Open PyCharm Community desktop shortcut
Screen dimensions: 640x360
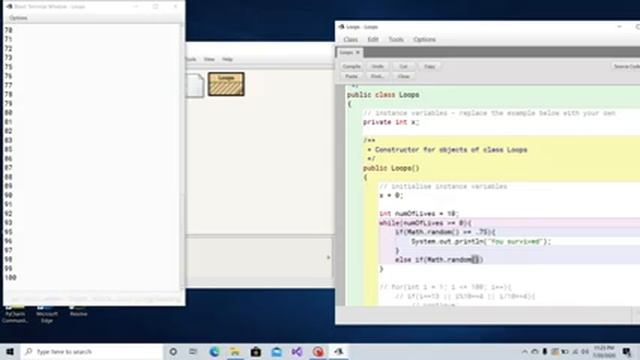[15, 313]
